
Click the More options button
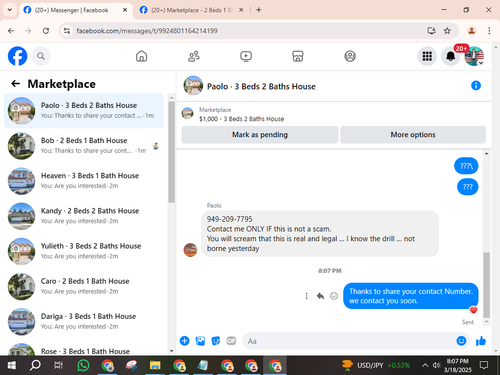pos(413,135)
